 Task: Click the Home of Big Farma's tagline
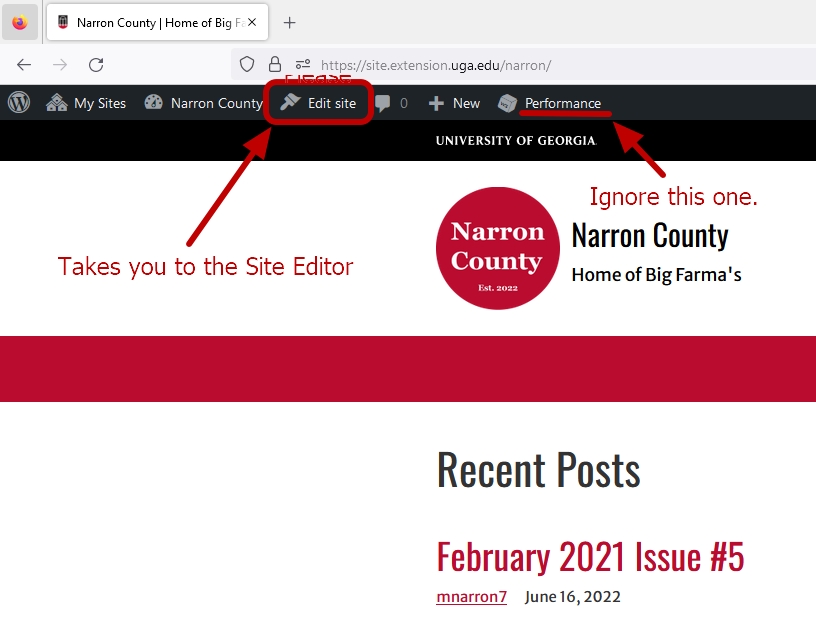pos(656,275)
